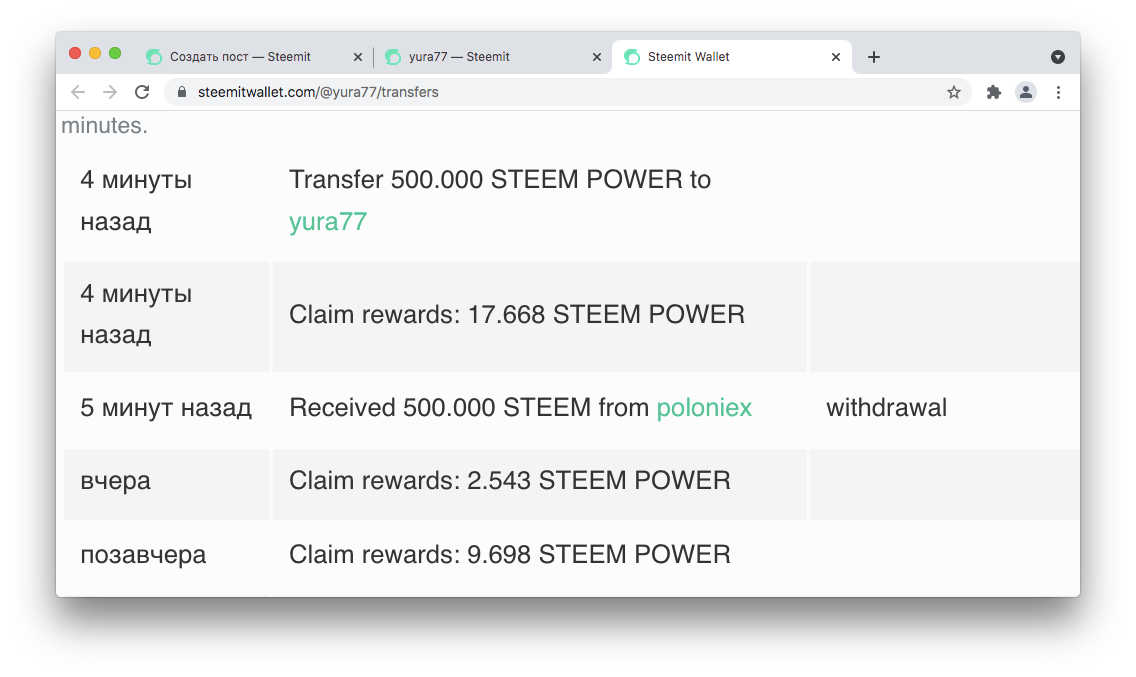Click '4 минуты назад' in 17.668 row
Viewport: 1136px width, 677px height.
[x=136, y=315]
